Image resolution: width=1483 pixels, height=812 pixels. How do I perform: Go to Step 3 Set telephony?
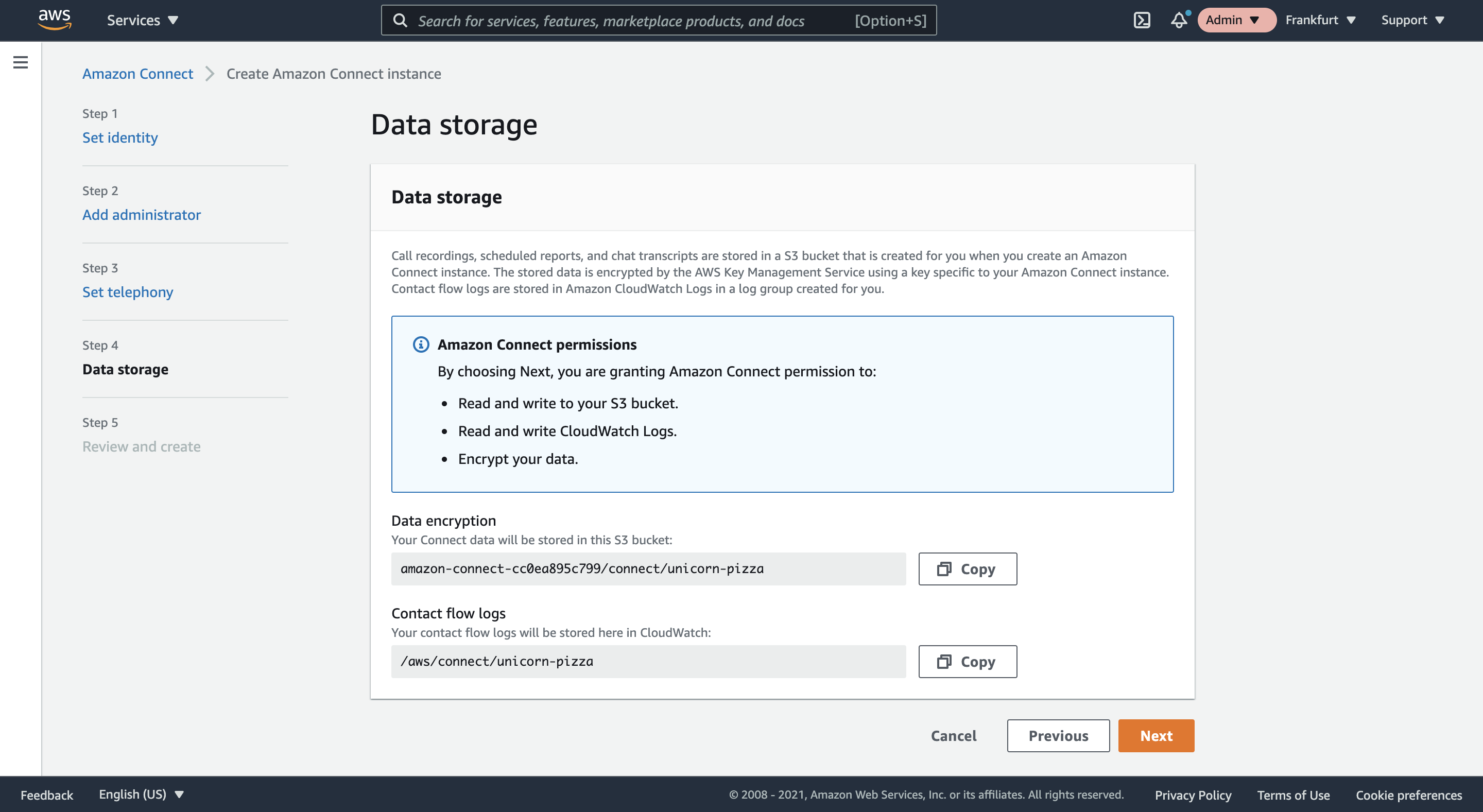(128, 292)
